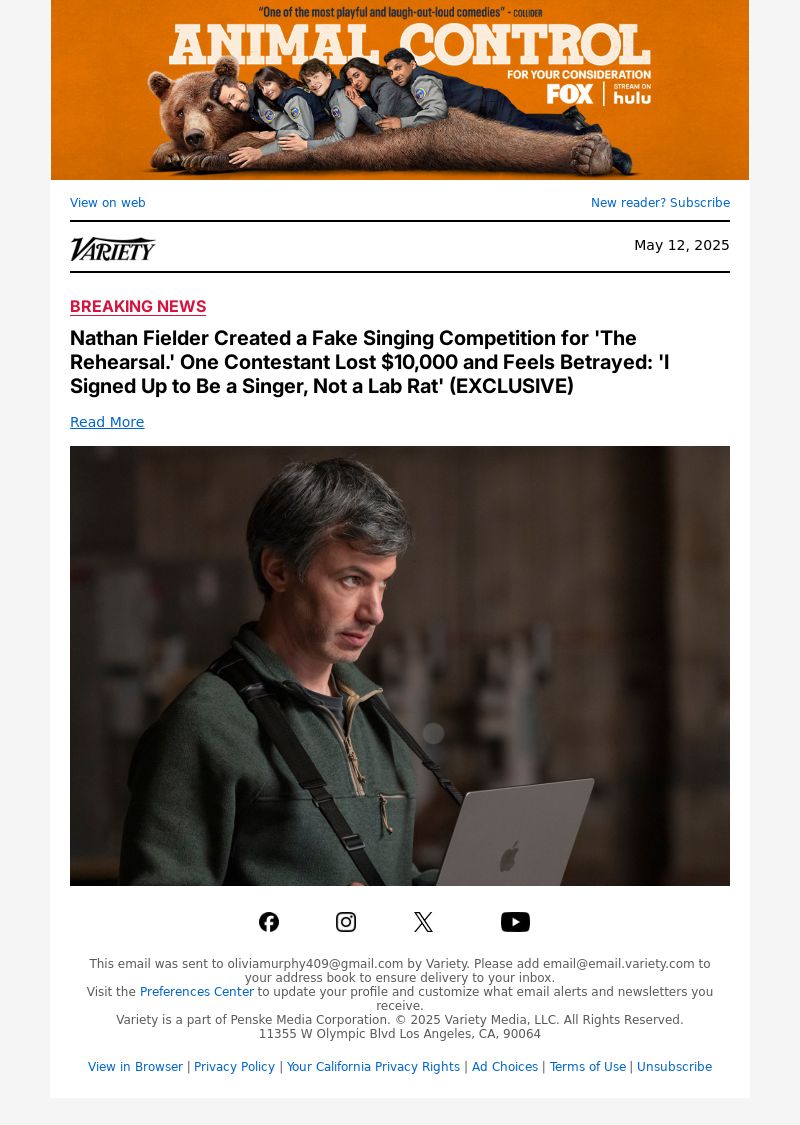Open Variety's Facebook page icon
Screen dimensions: 800x1125
click(x=269, y=922)
